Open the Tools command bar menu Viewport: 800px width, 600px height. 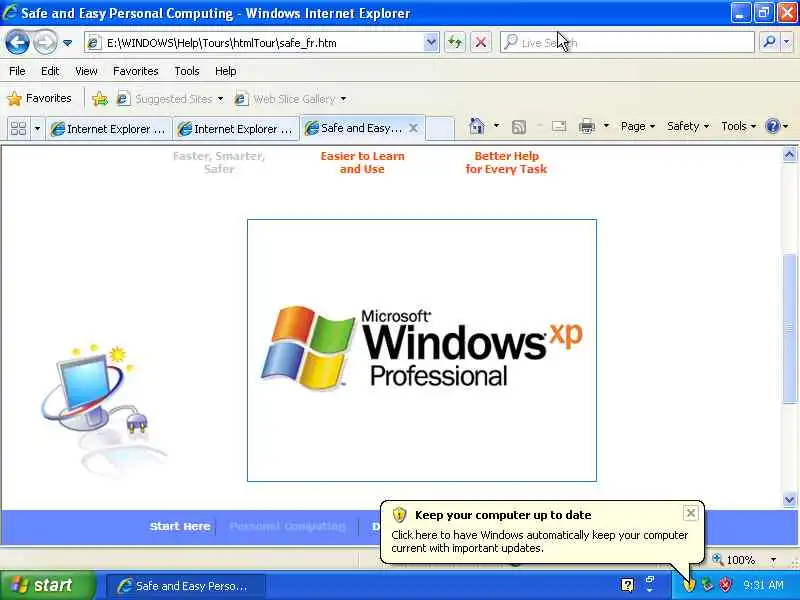pyautogui.click(x=738, y=126)
